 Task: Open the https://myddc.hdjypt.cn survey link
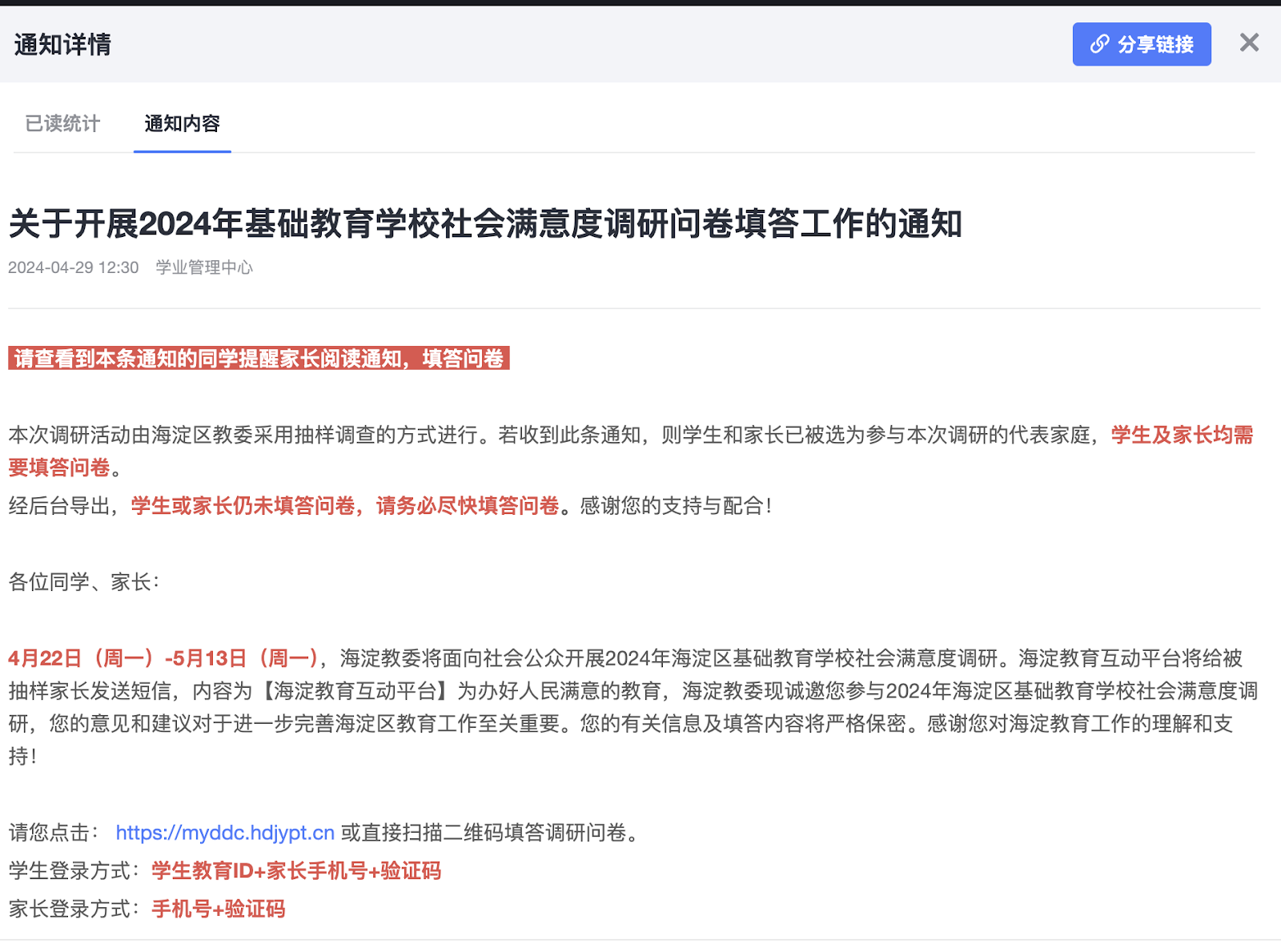[225, 833]
